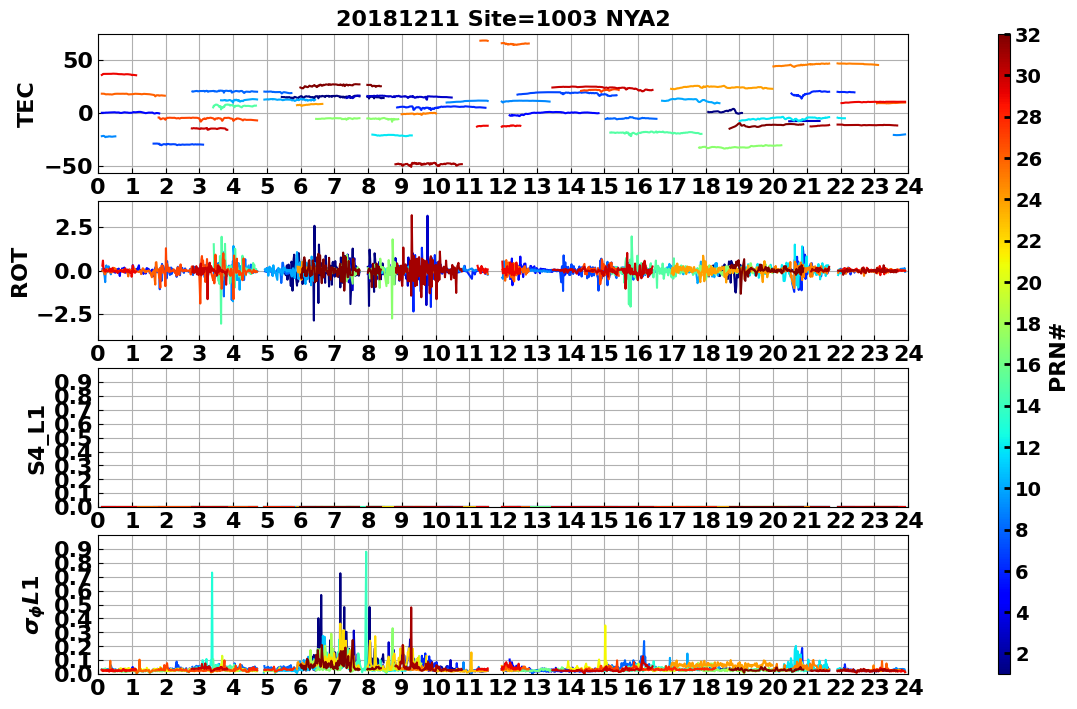Click the PRN# colorbar label
The image size is (1077, 709).
click(x=1058, y=358)
